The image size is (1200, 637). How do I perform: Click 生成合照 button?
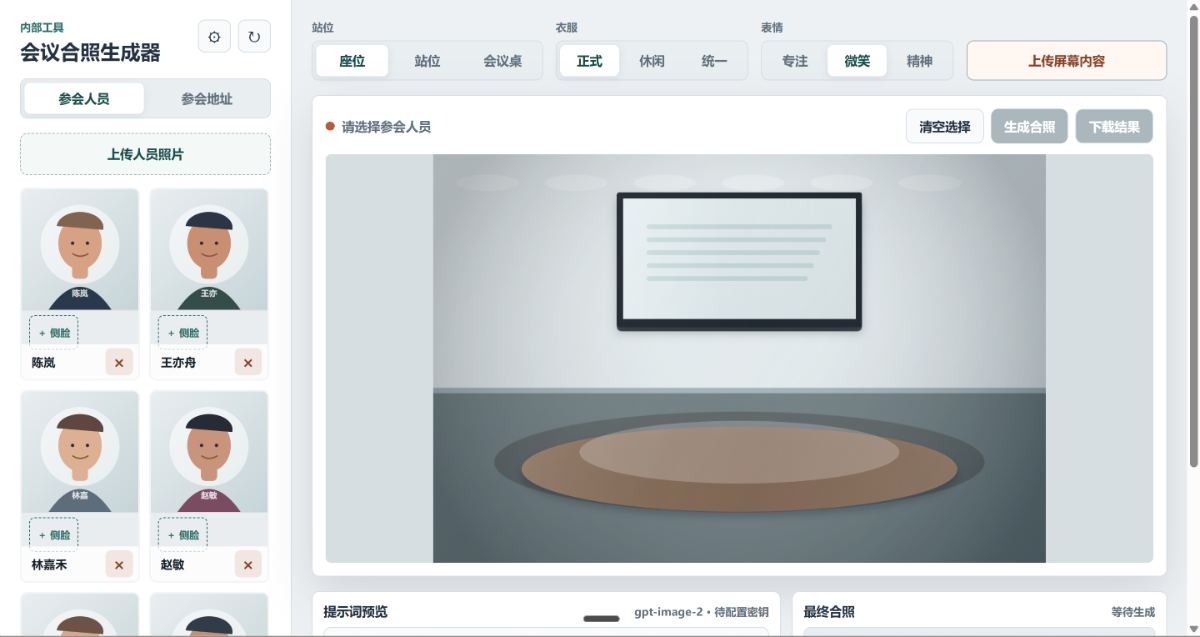coord(1030,127)
